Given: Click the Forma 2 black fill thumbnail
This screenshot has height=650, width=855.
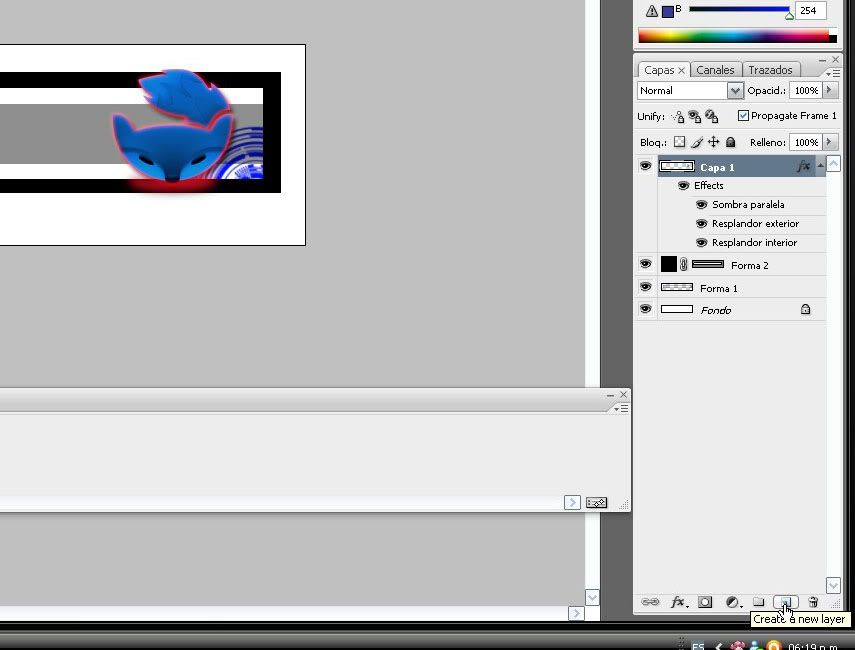Looking at the screenshot, I should [669, 264].
